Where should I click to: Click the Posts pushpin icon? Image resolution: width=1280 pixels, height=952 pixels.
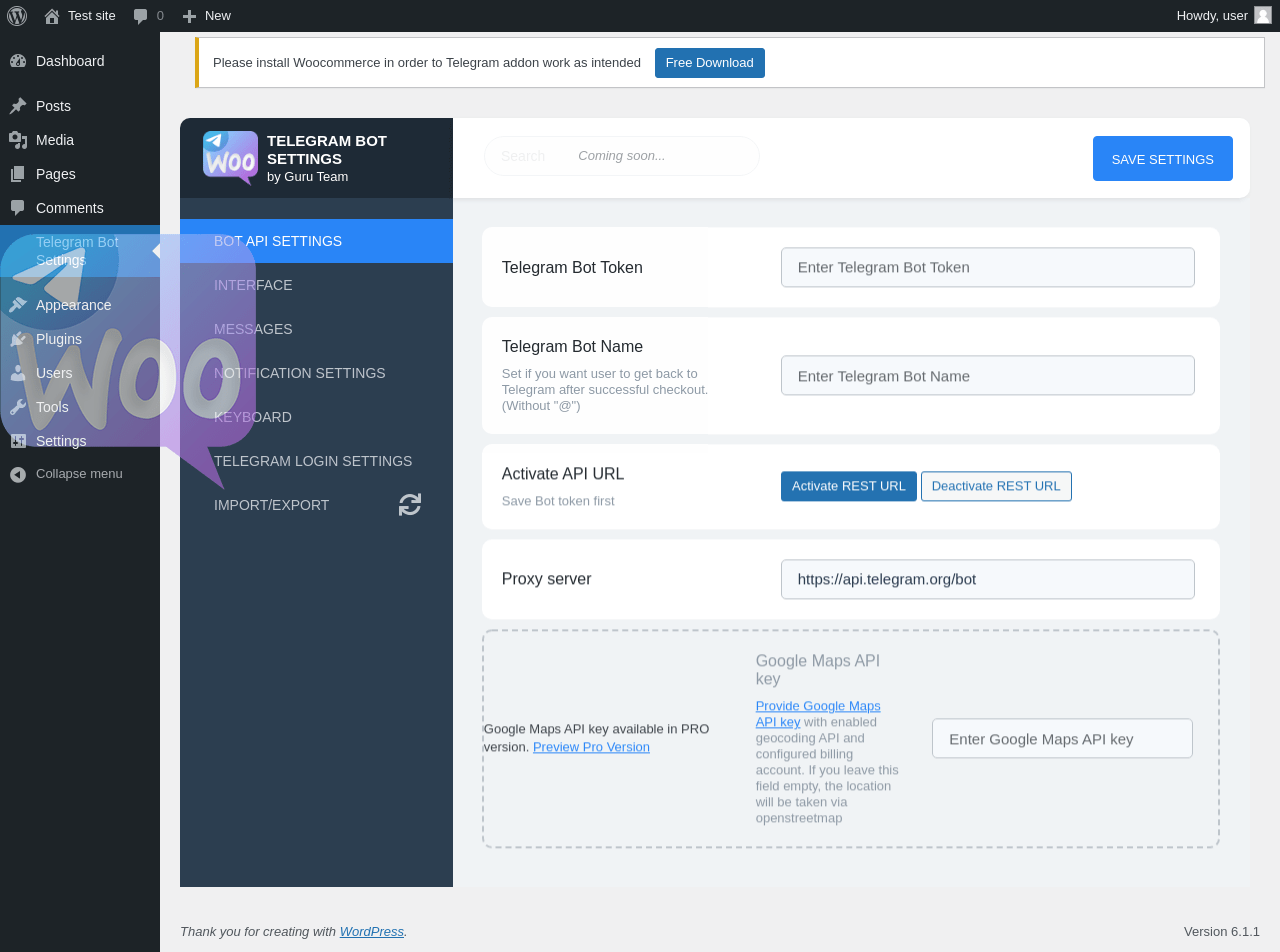(x=18, y=106)
